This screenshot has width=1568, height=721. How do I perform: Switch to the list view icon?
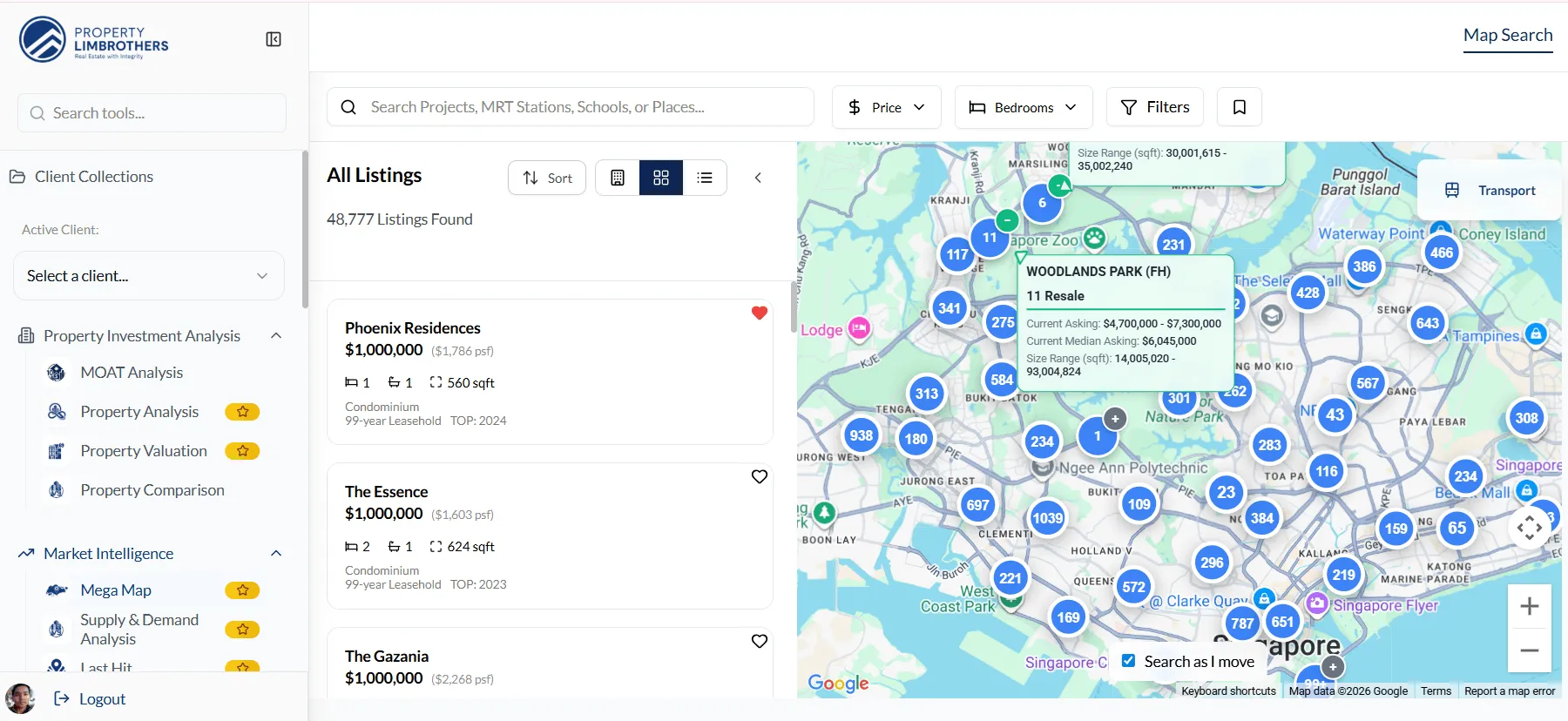705,178
